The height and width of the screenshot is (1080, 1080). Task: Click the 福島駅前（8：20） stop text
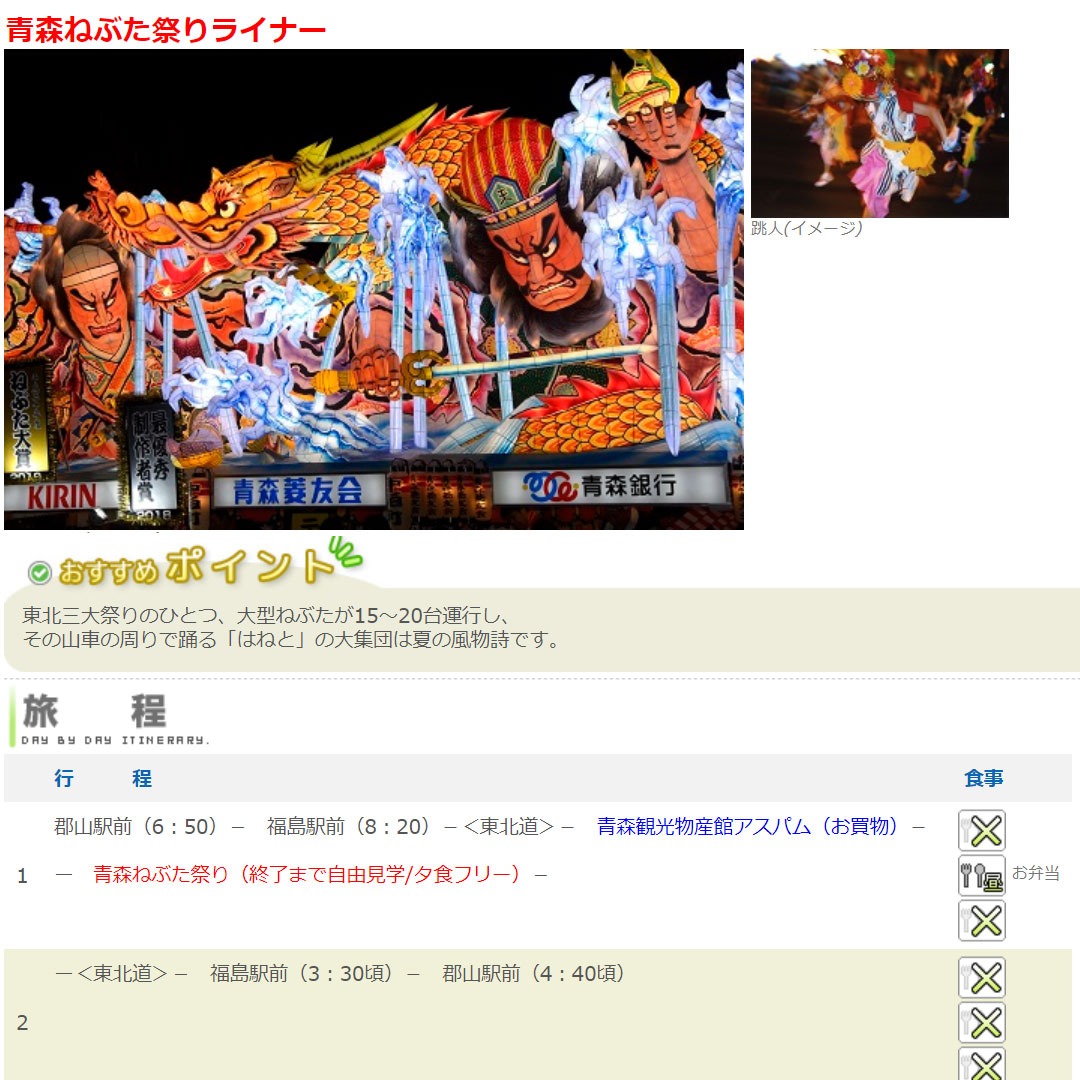tap(349, 826)
